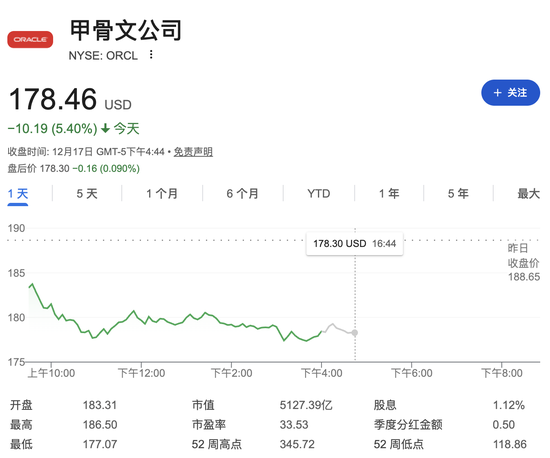Show the YTD chart range
The height and width of the screenshot is (458, 550).
coord(318,194)
